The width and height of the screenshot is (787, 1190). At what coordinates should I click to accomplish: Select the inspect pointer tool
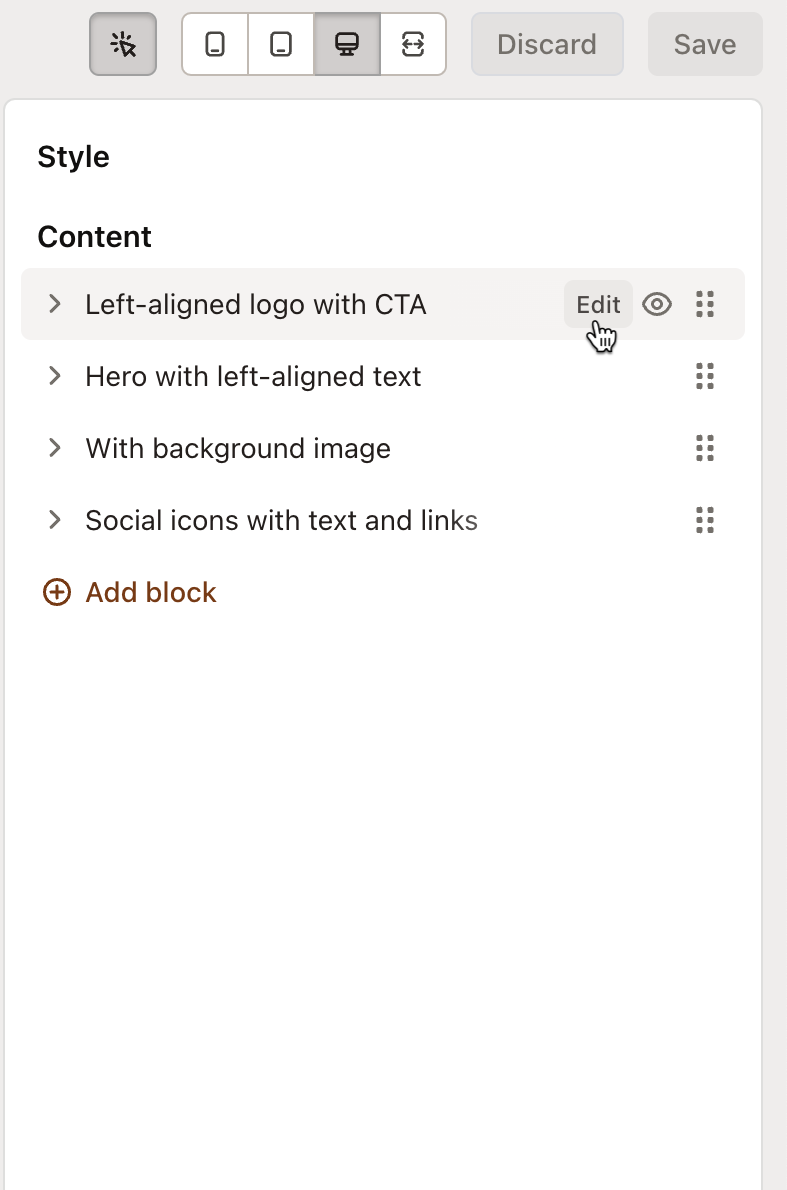[122, 44]
